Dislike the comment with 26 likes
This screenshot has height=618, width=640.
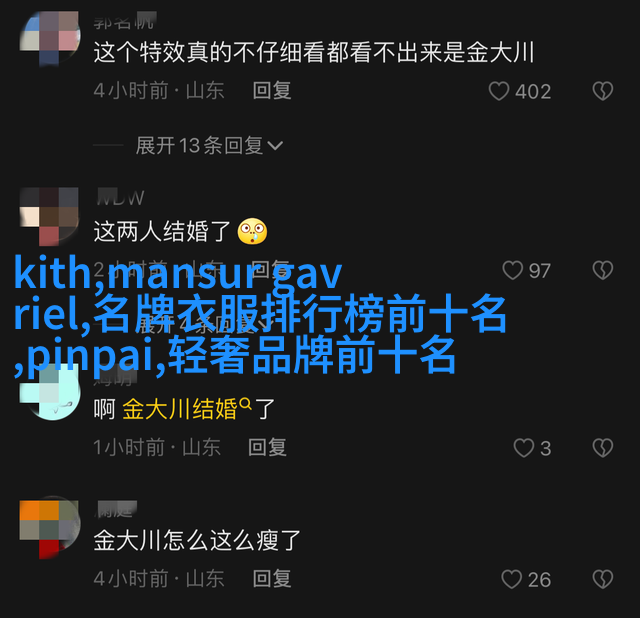click(x=603, y=579)
